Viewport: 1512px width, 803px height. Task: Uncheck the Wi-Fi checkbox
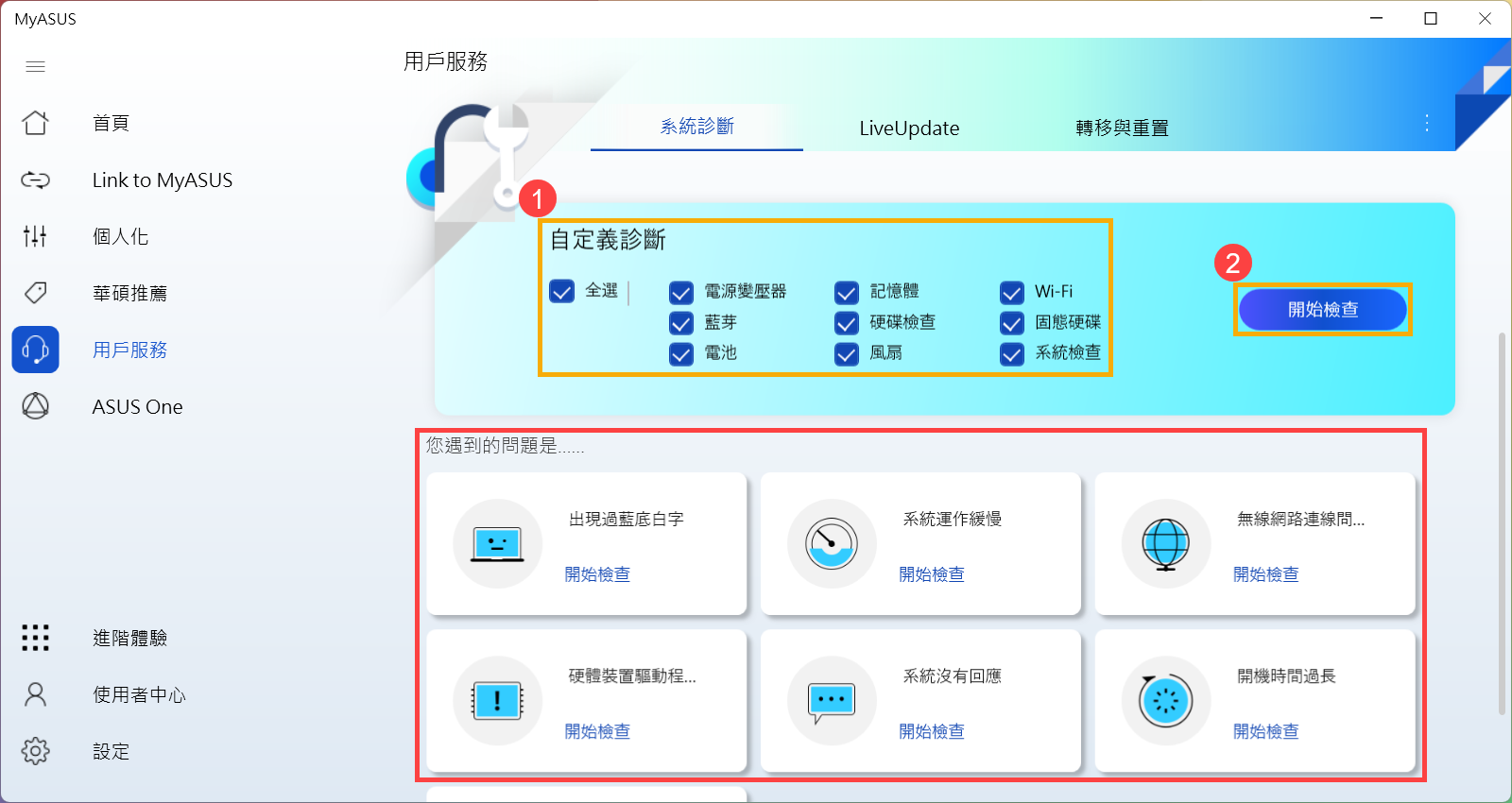[x=1012, y=293]
